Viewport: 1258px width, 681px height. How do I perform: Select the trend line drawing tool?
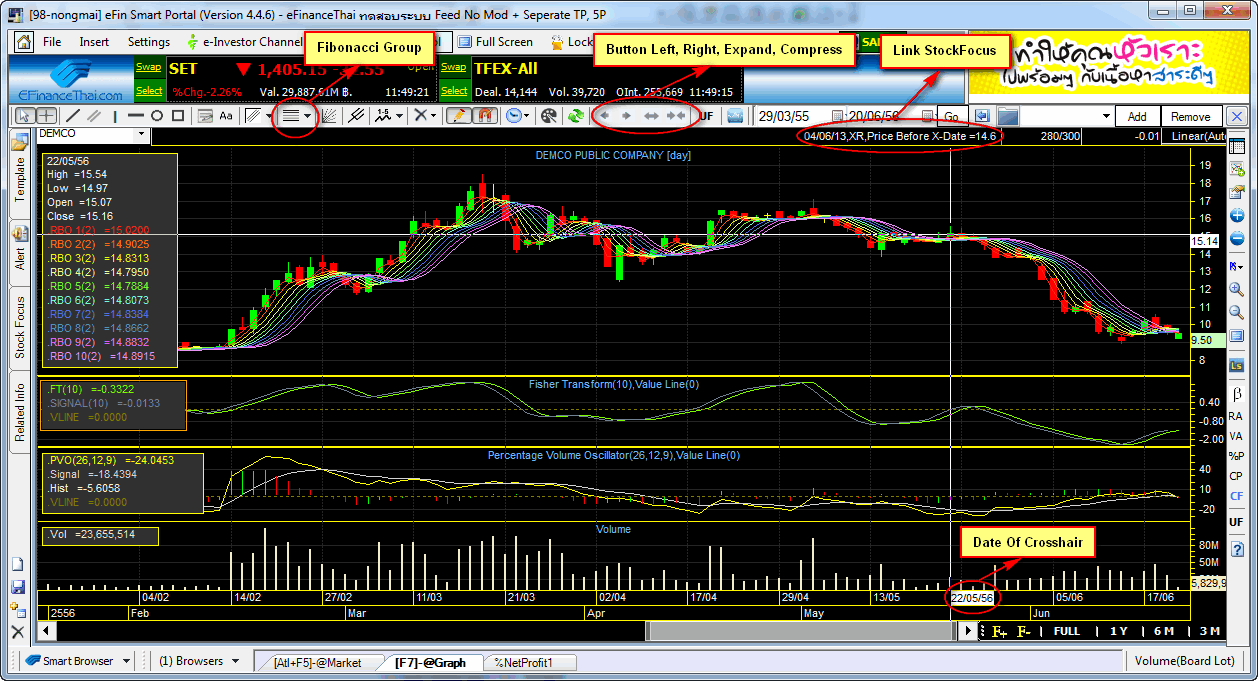pyautogui.click(x=73, y=115)
